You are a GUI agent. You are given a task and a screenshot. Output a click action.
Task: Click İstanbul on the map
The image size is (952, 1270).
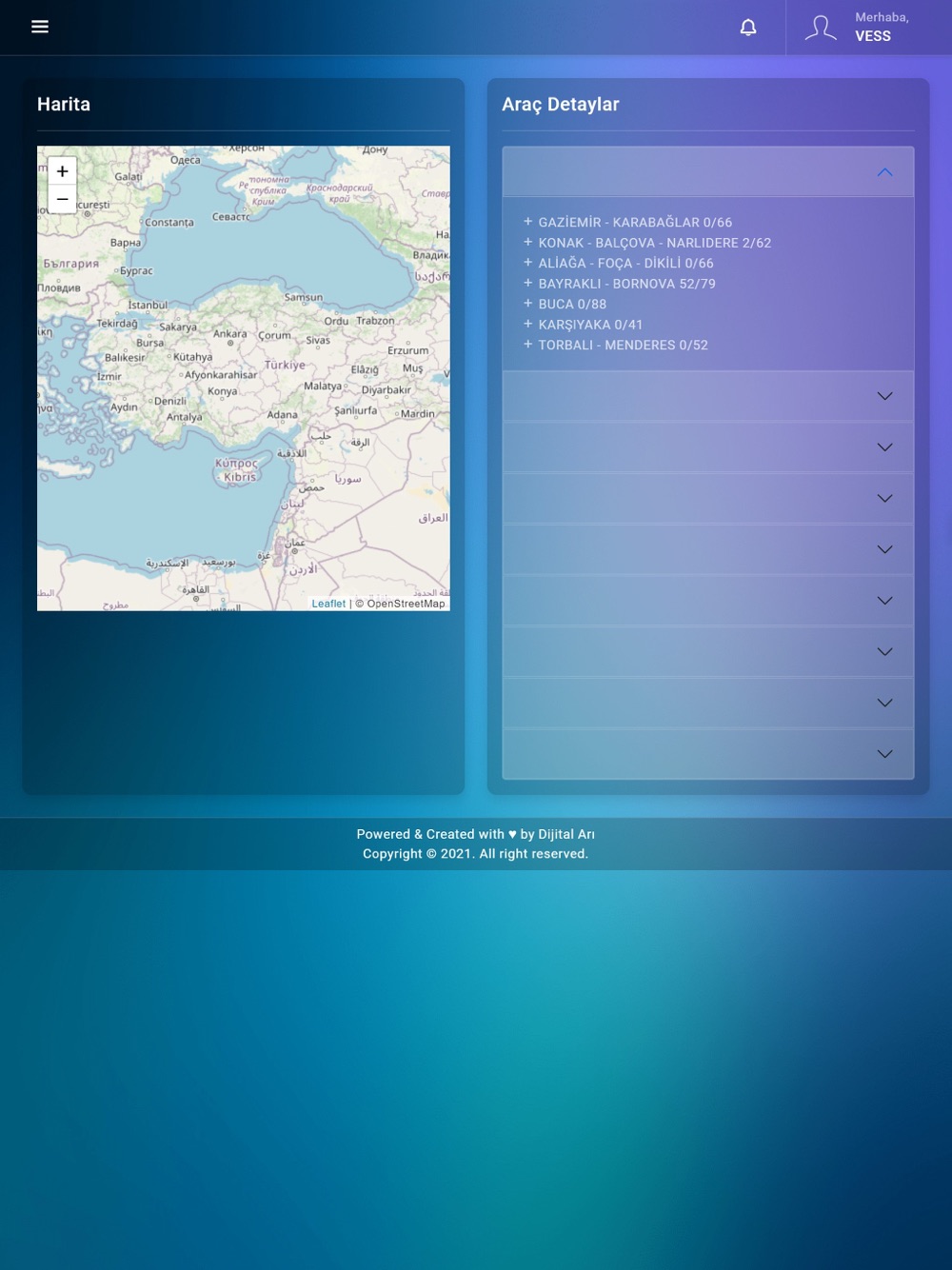148,305
